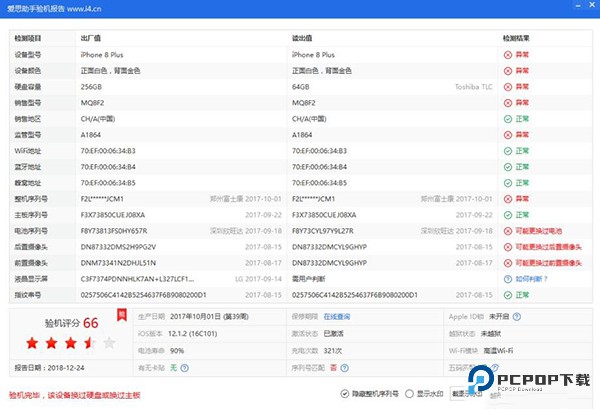
Task: Enable the 显示水印 option
Action: pos(409,394)
